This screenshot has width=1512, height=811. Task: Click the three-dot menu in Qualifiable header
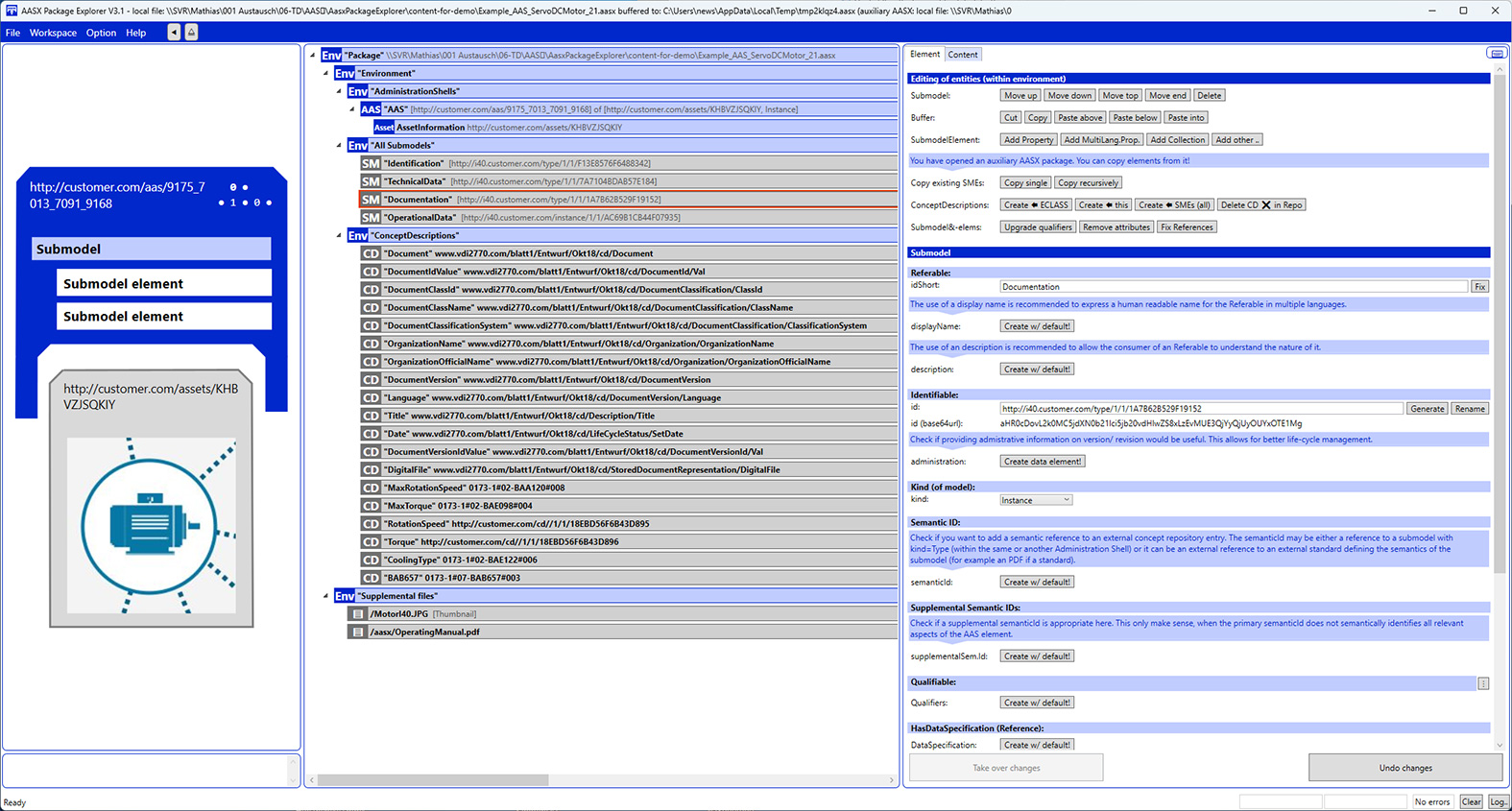pos(1483,683)
